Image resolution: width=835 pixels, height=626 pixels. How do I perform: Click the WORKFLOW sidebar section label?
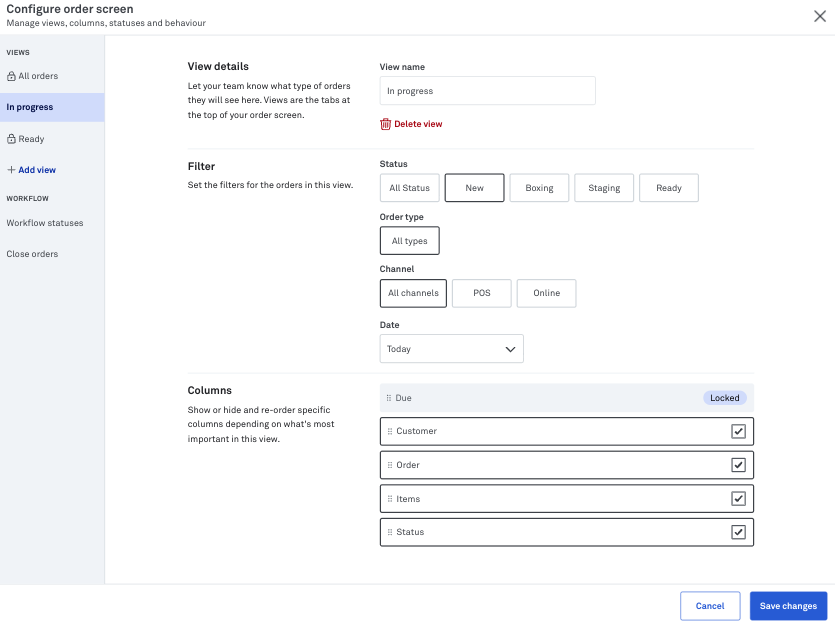[x=28, y=199]
